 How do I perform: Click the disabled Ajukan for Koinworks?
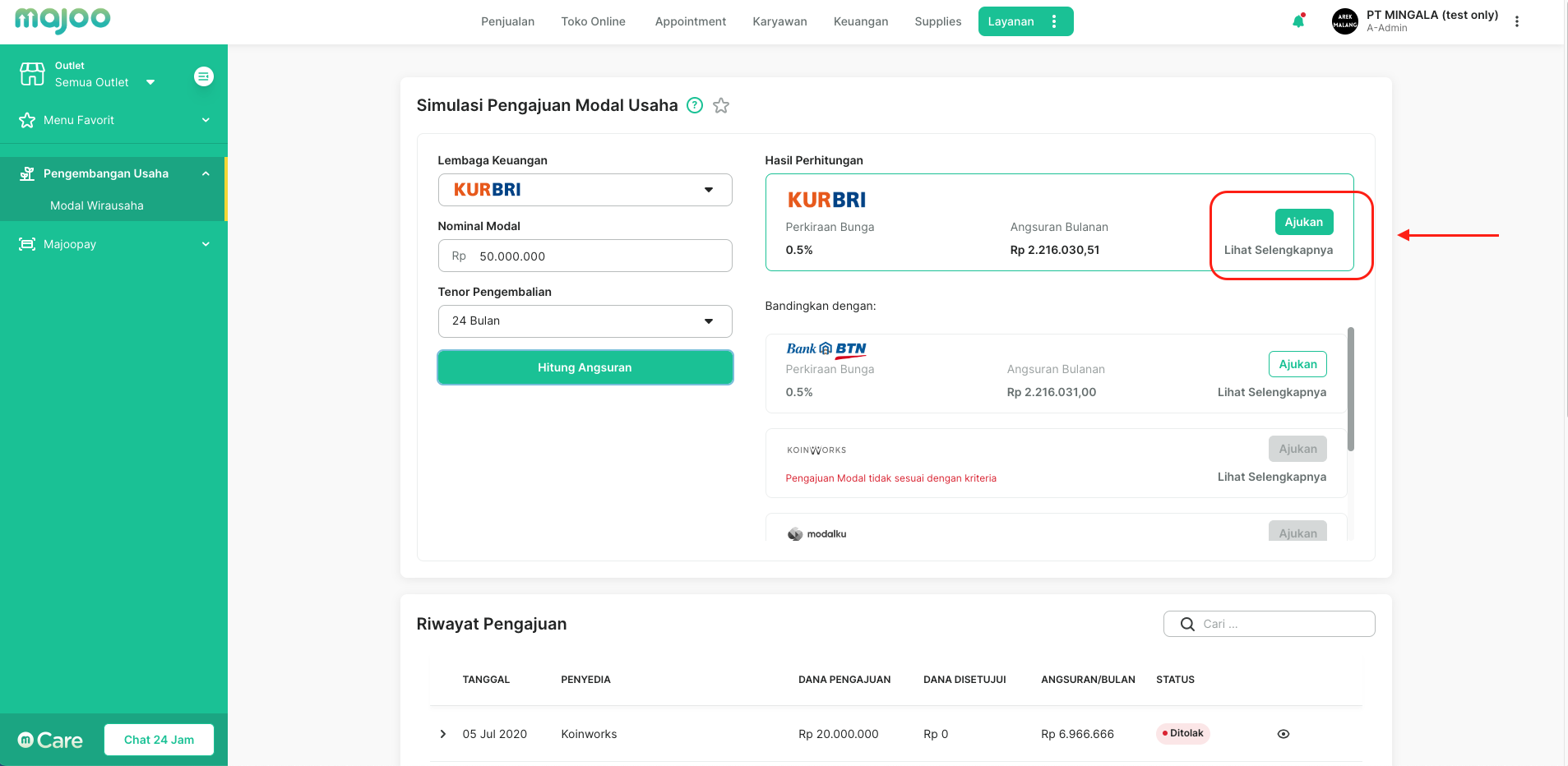pos(1297,449)
